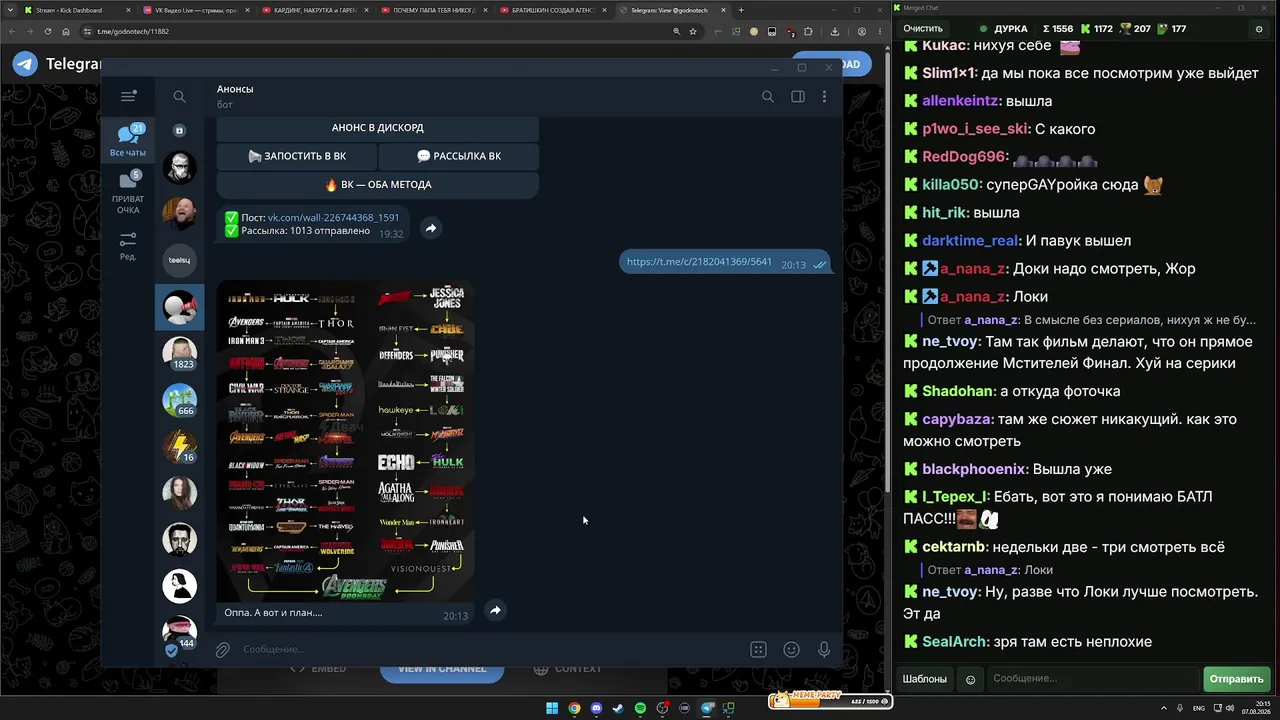
Task: Open the Telegram hamburger menu
Action: tap(128, 96)
